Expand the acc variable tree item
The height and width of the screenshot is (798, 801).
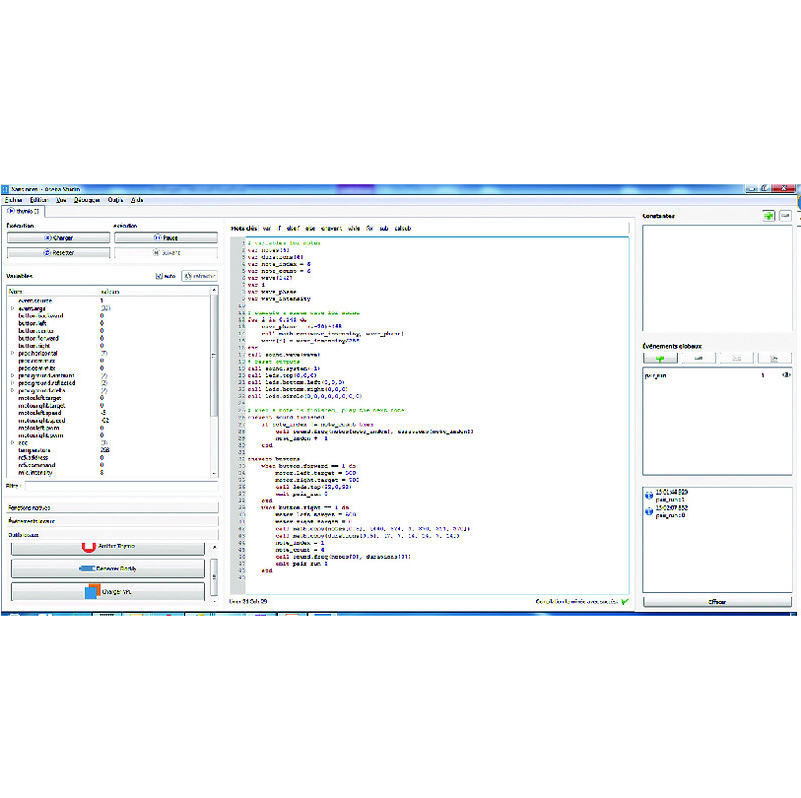tap(13, 442)
